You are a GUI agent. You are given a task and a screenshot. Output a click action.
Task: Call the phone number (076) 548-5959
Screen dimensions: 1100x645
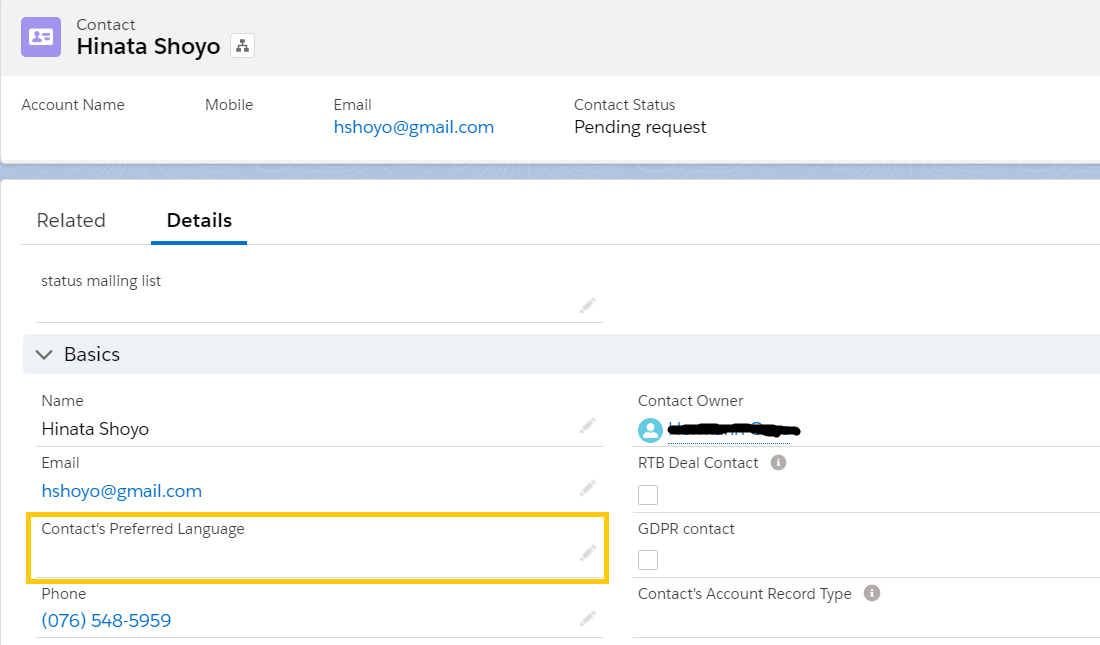(x=106, y=621)
